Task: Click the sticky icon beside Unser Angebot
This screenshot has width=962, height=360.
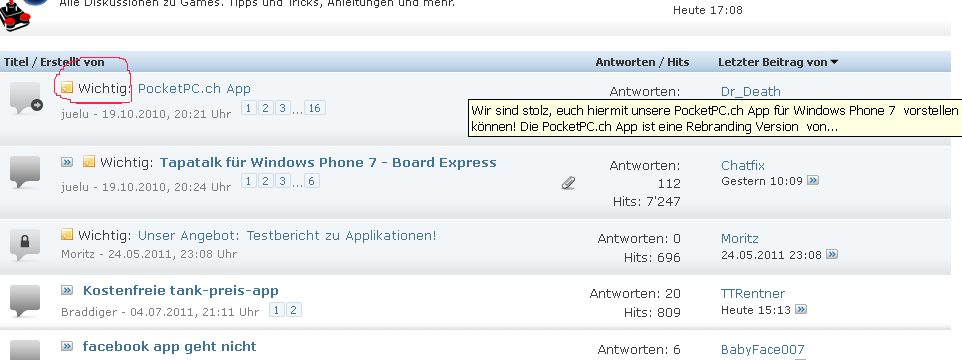Action: click(67, 234)
